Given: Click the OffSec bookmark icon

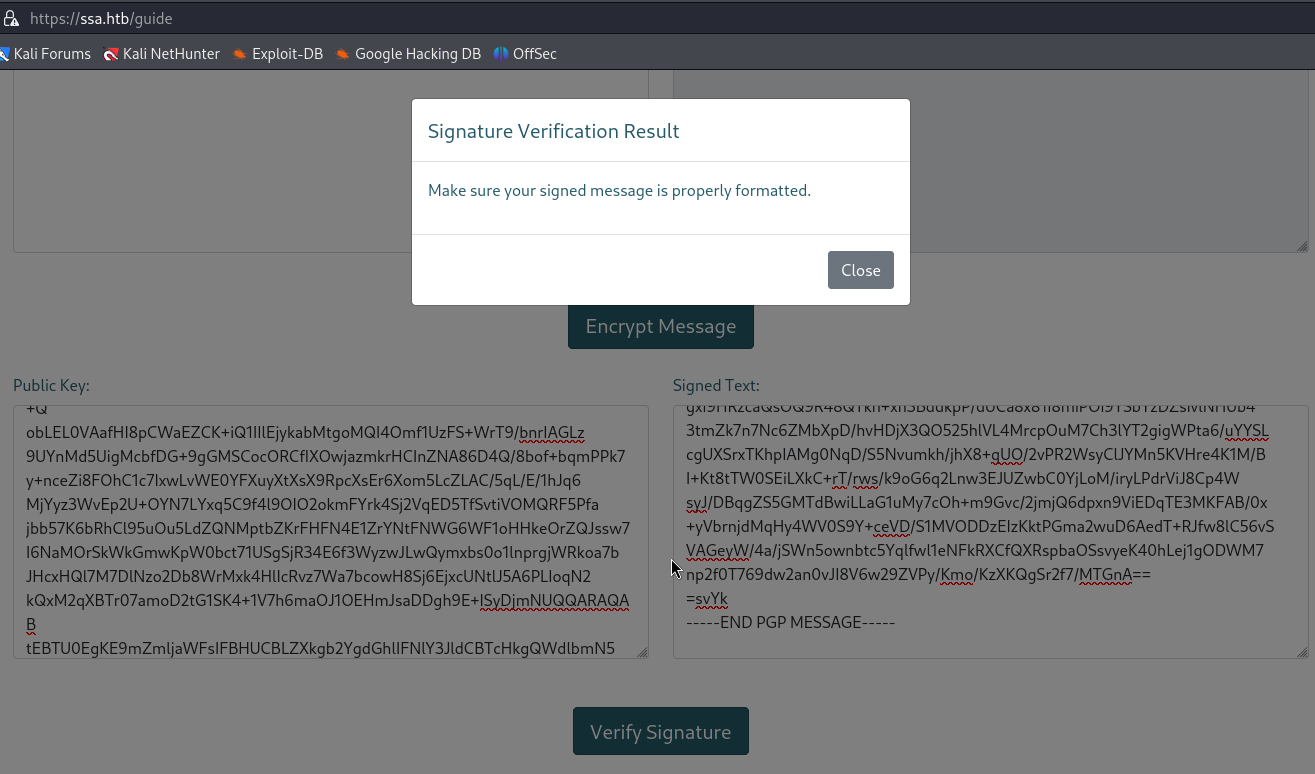Looking at the screenshot, I should (x=501, y=54).
